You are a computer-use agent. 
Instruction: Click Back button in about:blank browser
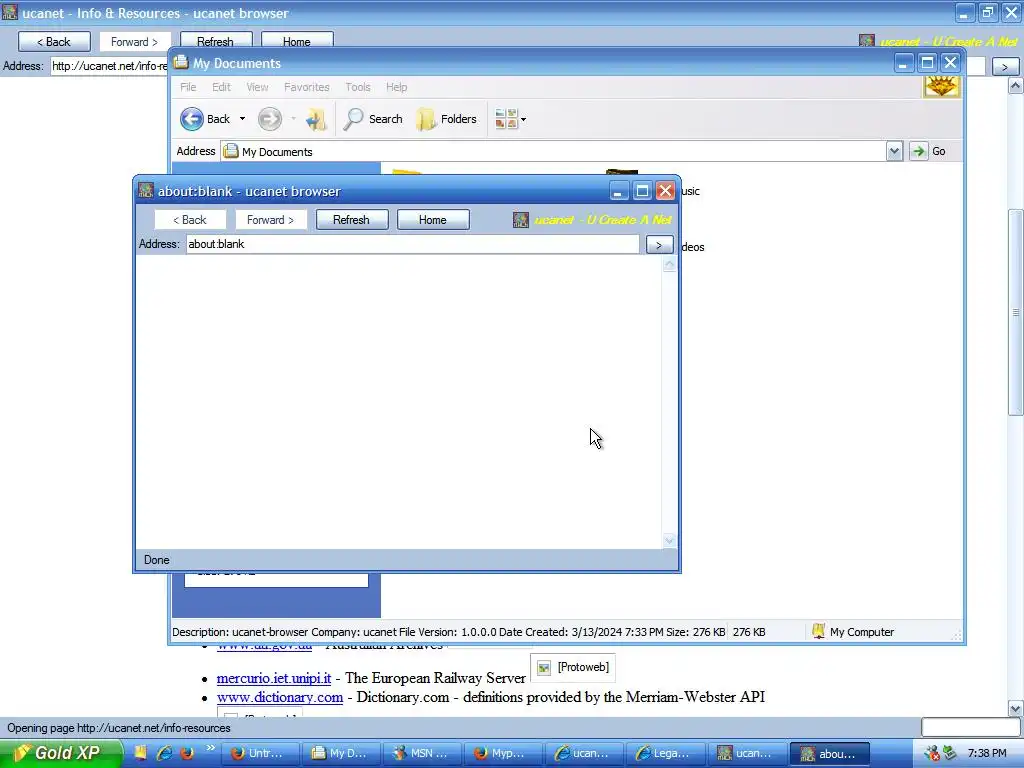coord(189,220)
